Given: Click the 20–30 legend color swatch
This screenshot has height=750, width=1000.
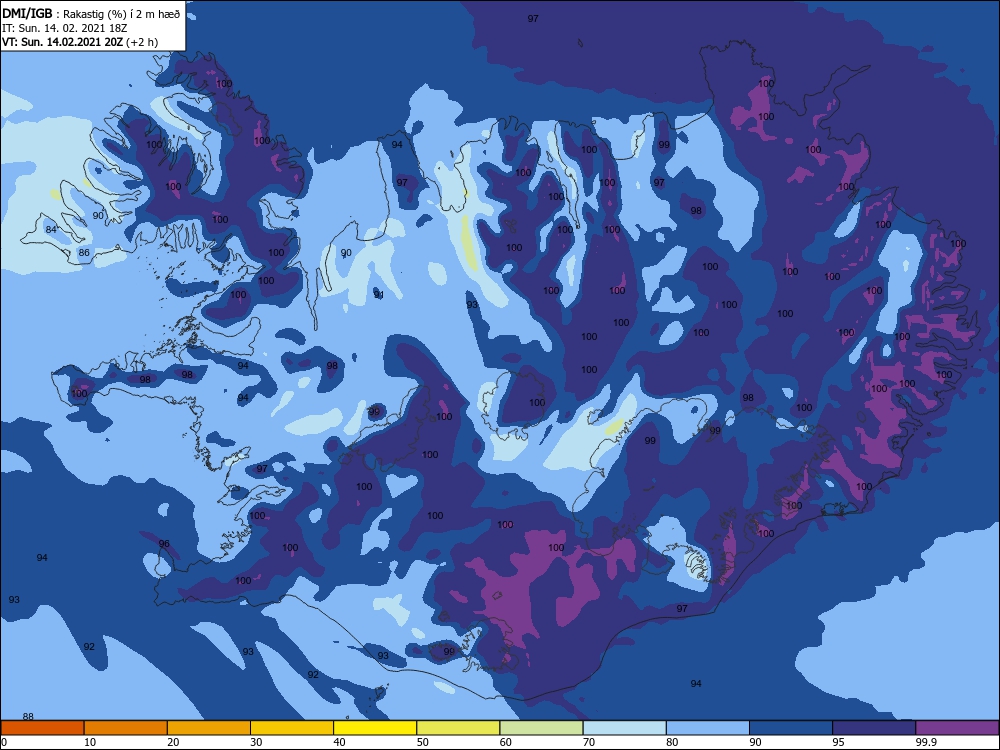Looking at the screenshot, I should pyautogui.click(x=209, y=728).
